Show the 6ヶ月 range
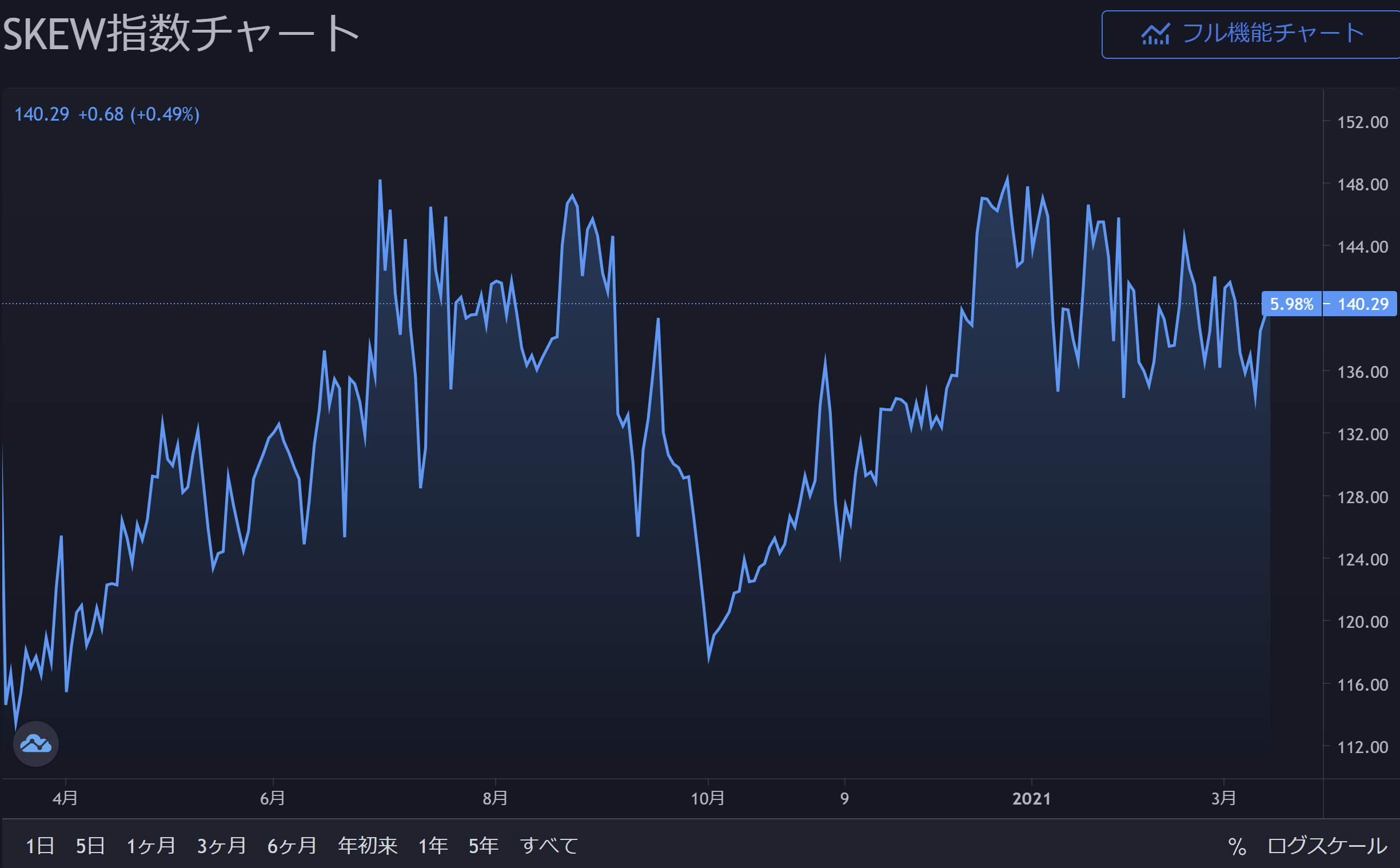 pos(292,846)
